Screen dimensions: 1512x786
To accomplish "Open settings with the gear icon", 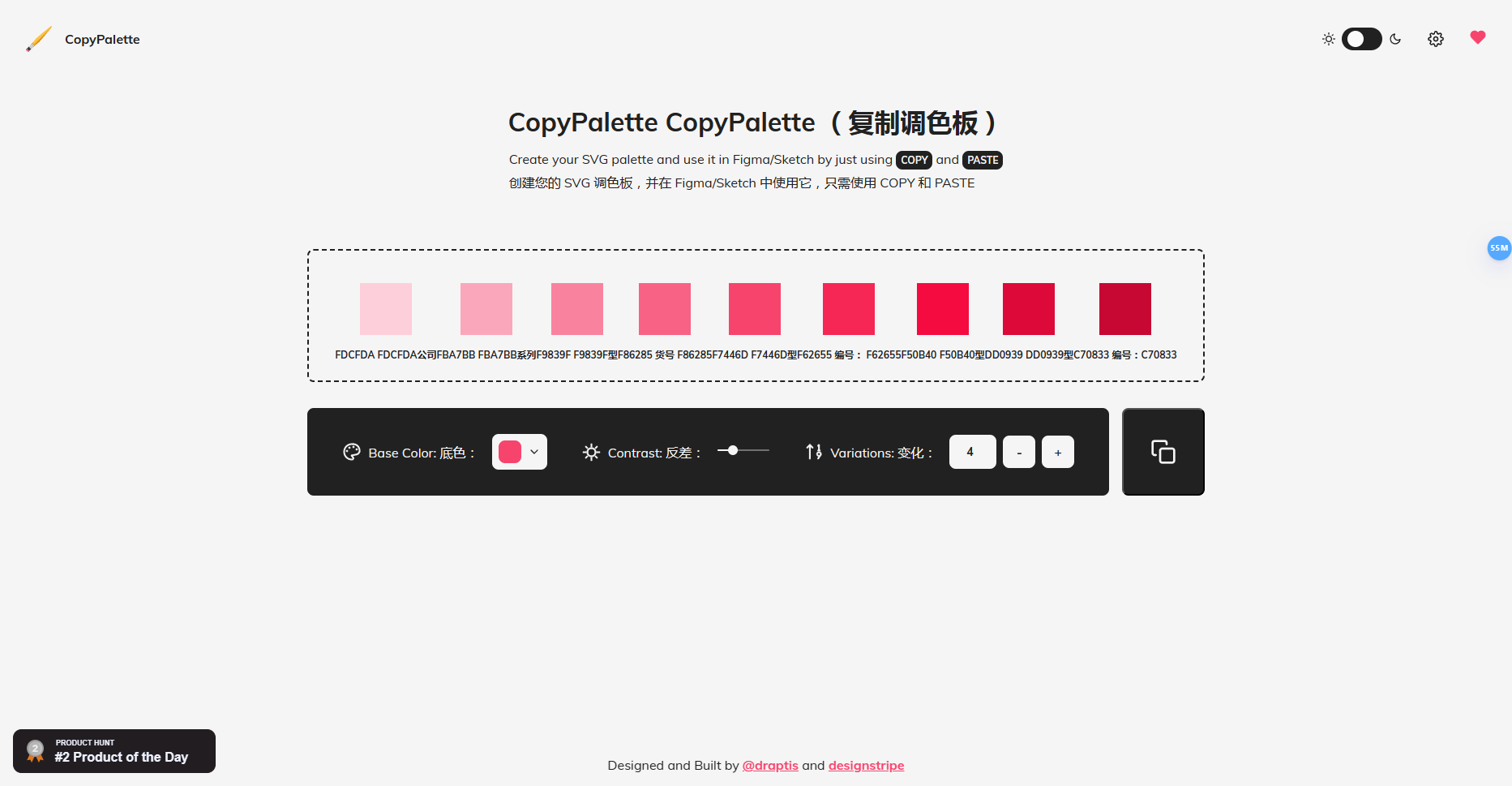I will point(1435,39).
